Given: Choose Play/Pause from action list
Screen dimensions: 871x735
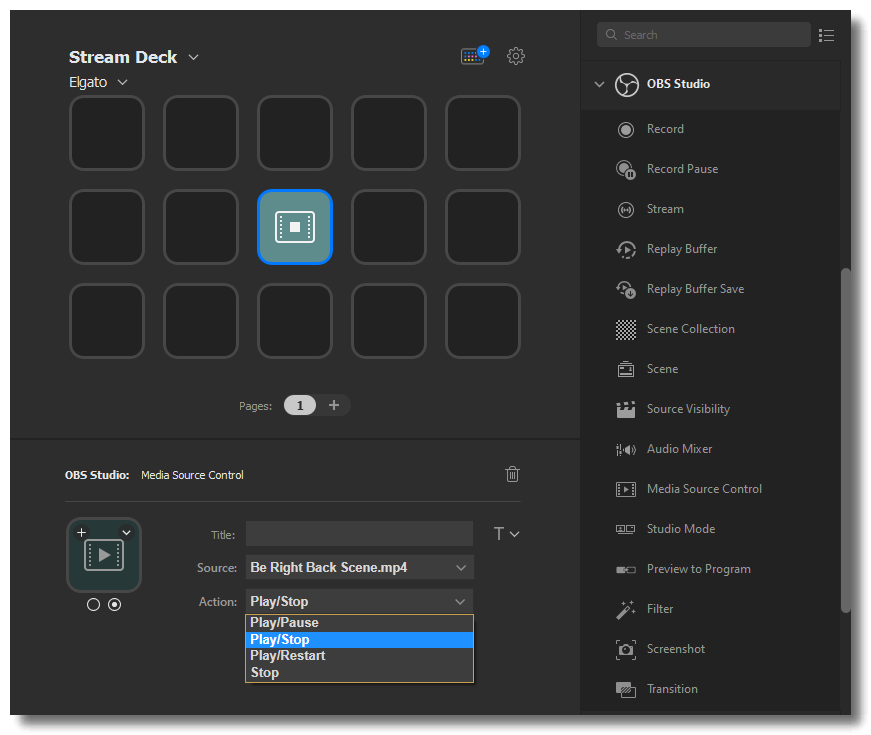Looking at the screenshot, I should [359, 623].
